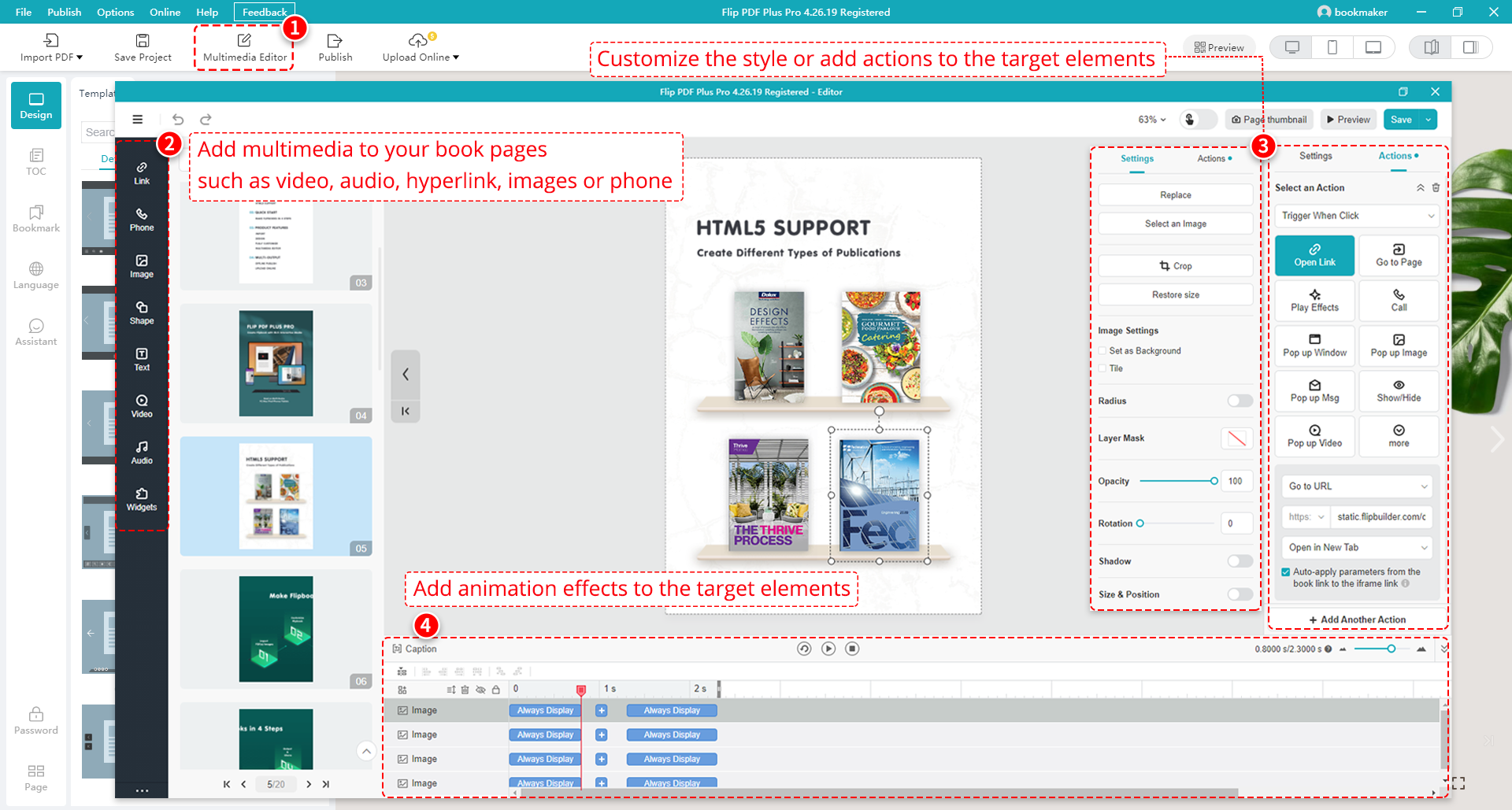Toggle the Shadow switch on
The image size is (1512, 810).
[x=1239, y=560]
